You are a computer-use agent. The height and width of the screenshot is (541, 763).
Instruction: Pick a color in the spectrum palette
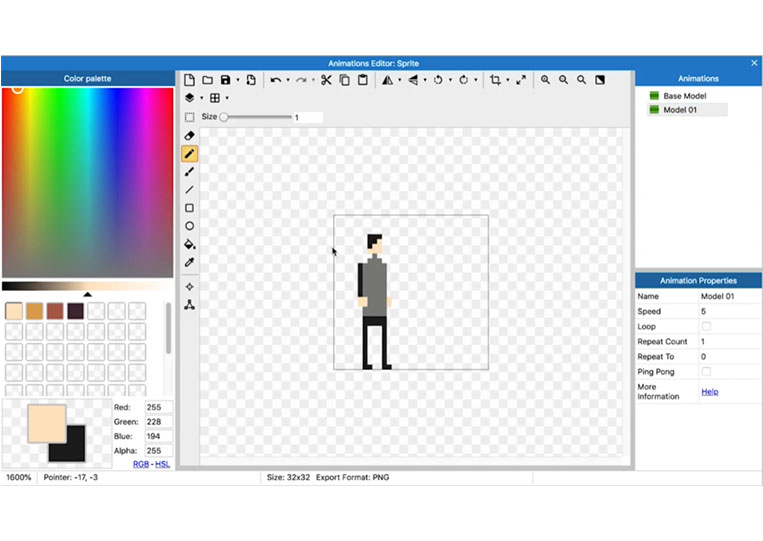coord(88,182)
